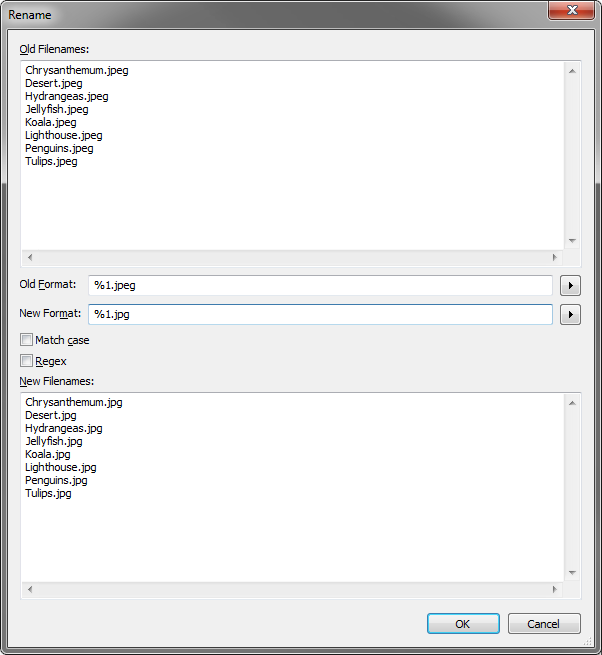Image resolution: width=602 pixels, height=655 pixels.
Task: Enable the Match case checkbox
Action: 26,340
